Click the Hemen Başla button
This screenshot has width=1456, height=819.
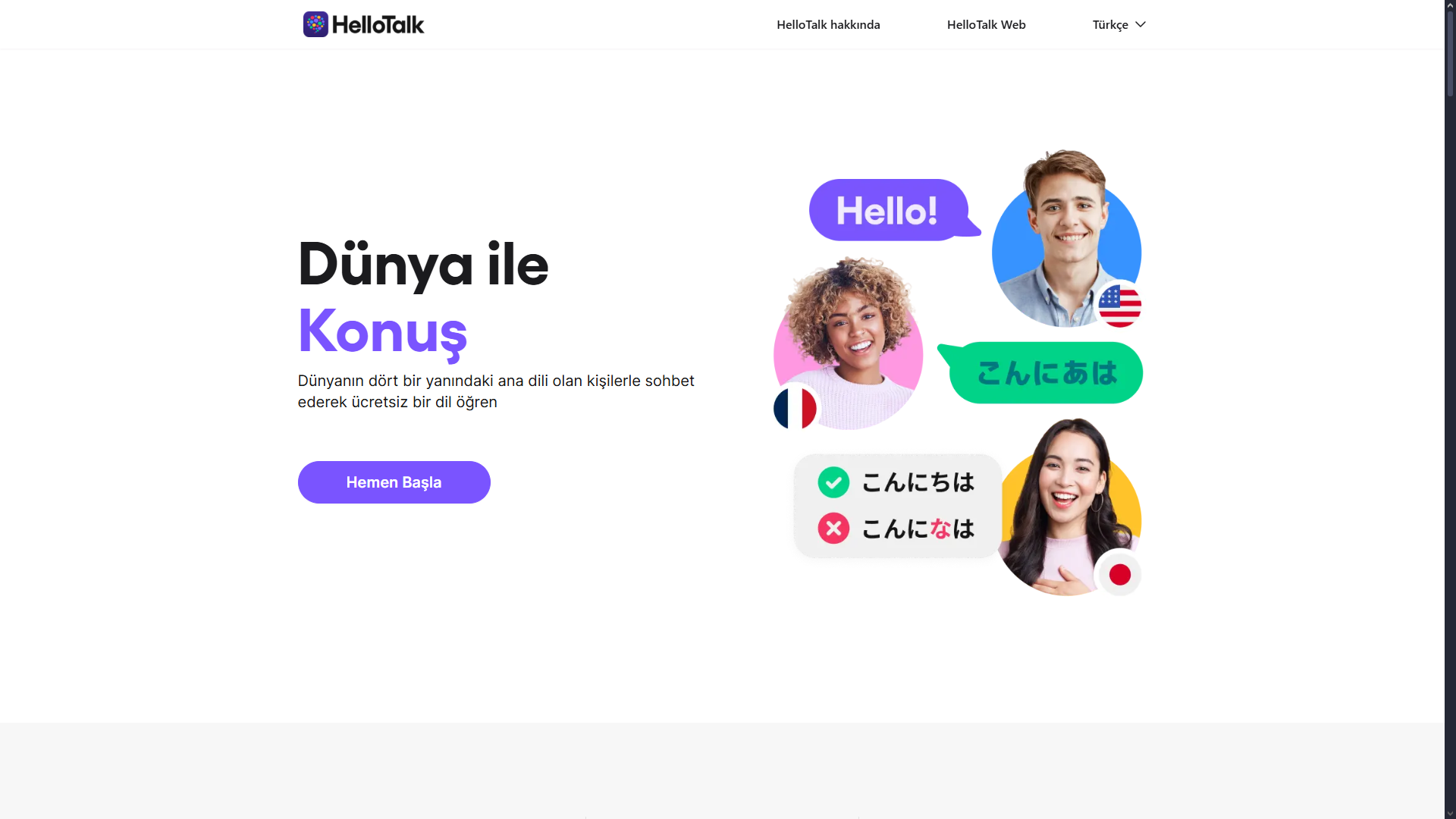click(394, 482)
